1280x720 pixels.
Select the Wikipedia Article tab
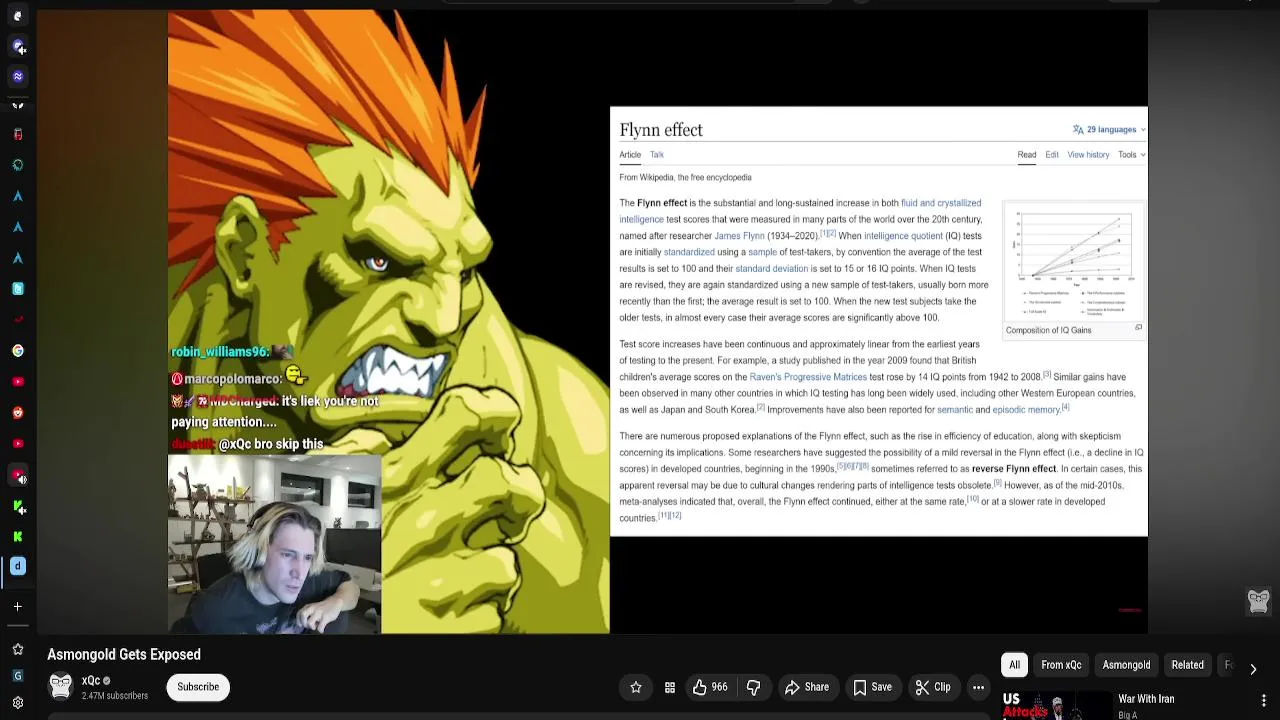pos(630,154)
